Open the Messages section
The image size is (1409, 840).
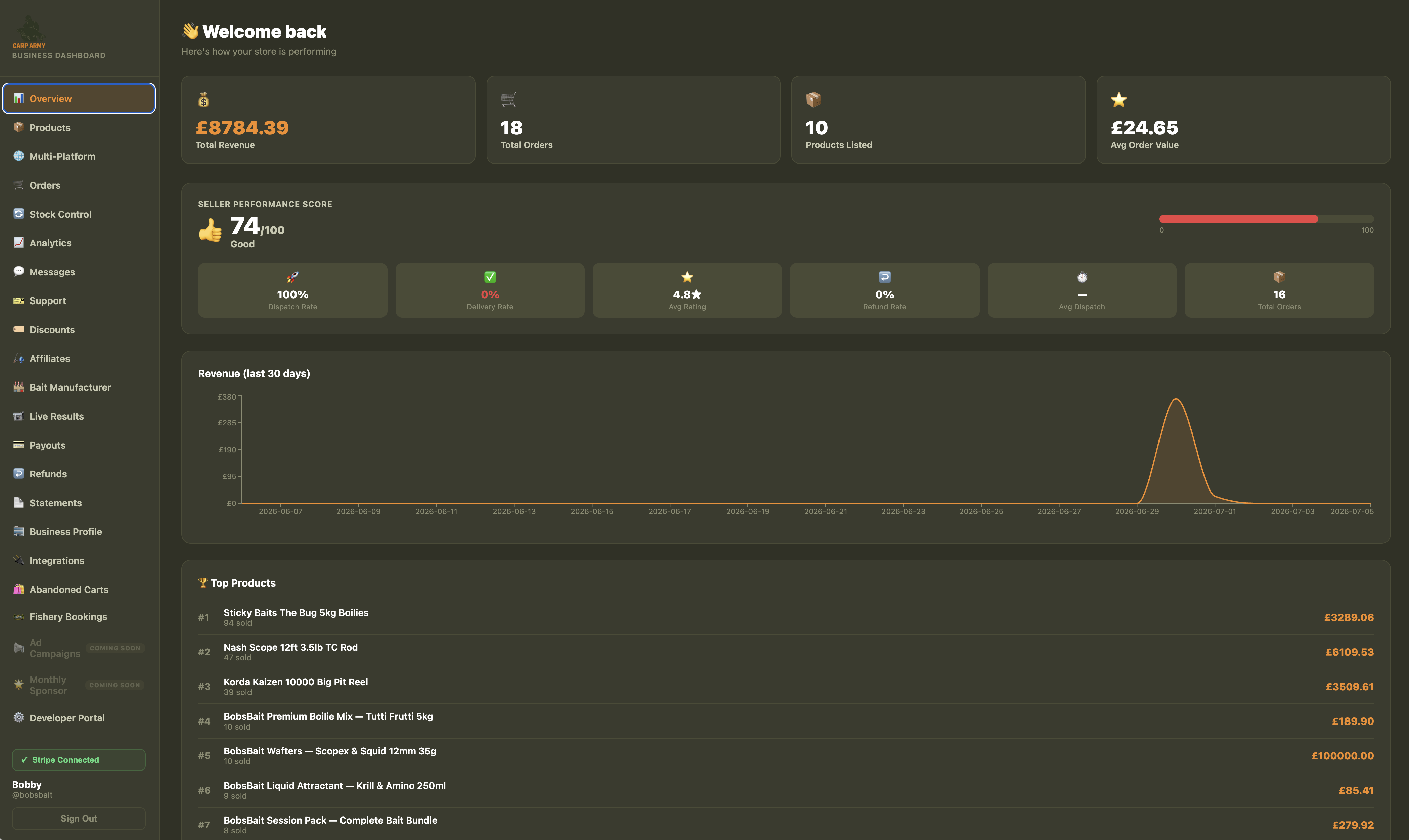79,272
